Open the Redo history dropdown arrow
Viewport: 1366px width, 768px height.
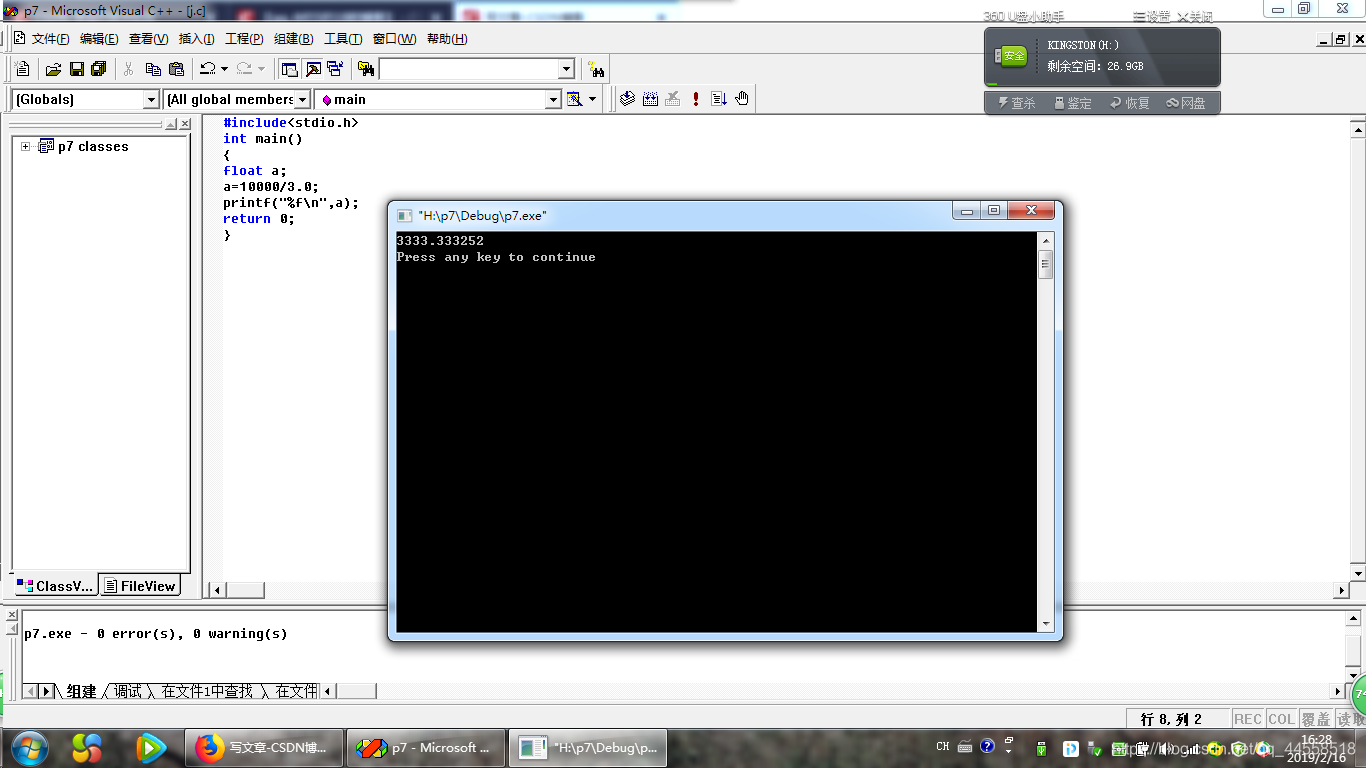tap(261, 69)
